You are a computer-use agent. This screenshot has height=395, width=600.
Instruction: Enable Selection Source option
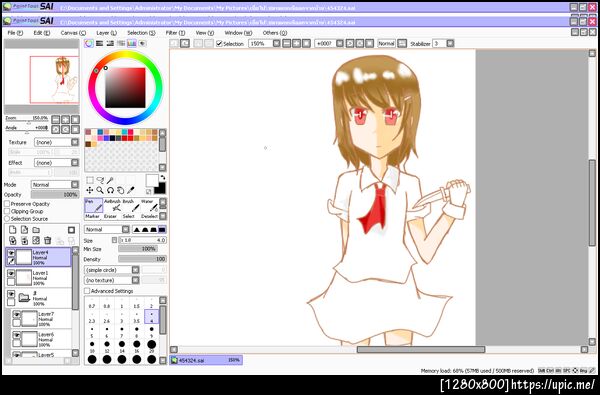point(7,219)
